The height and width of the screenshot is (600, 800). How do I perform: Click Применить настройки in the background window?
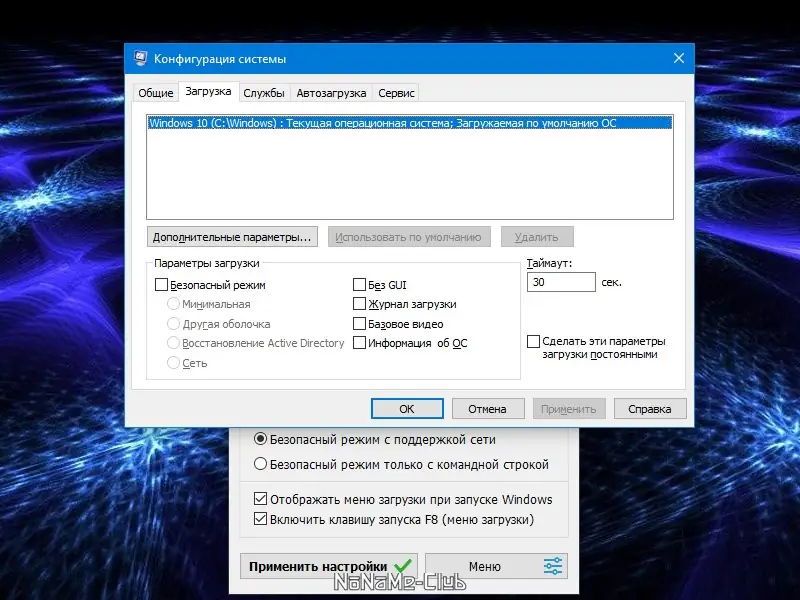point(329,566)
